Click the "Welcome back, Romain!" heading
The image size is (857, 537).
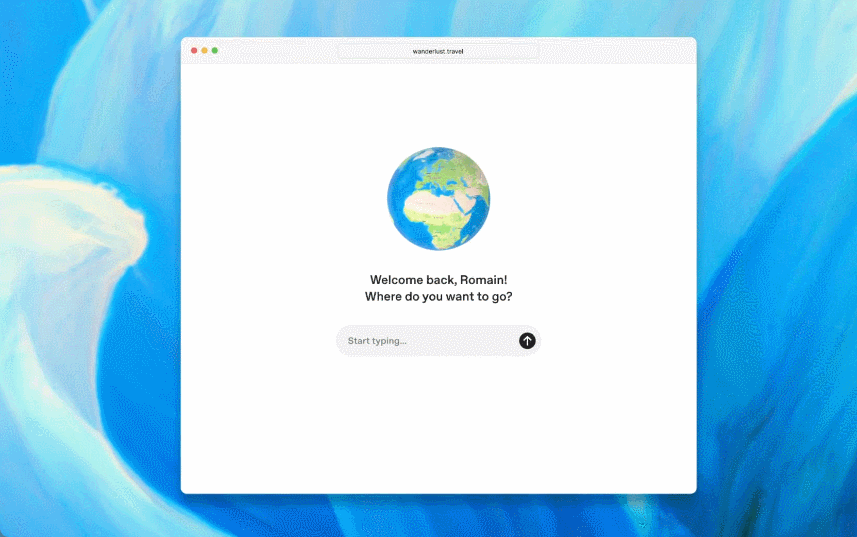438,280
